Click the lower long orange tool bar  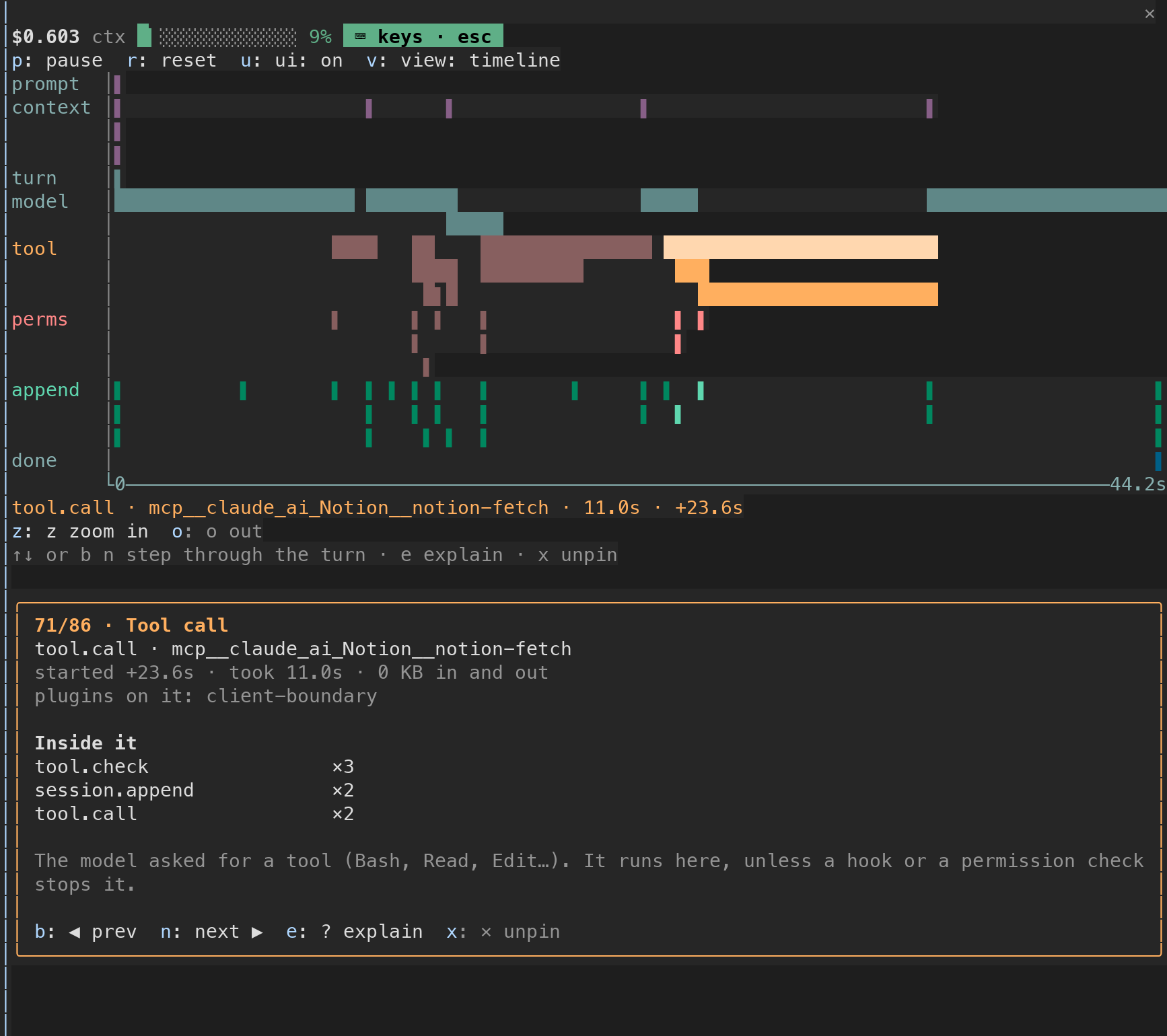818,295
